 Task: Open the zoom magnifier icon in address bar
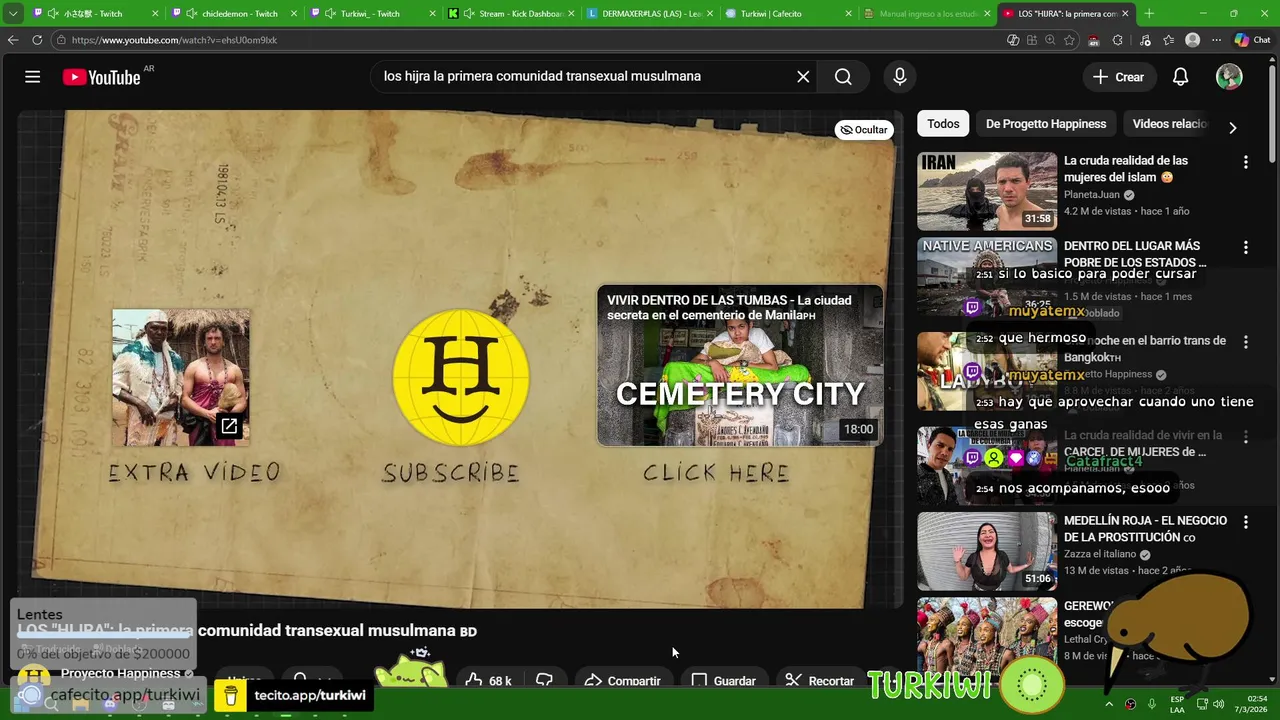click(x=1051, y=40)
